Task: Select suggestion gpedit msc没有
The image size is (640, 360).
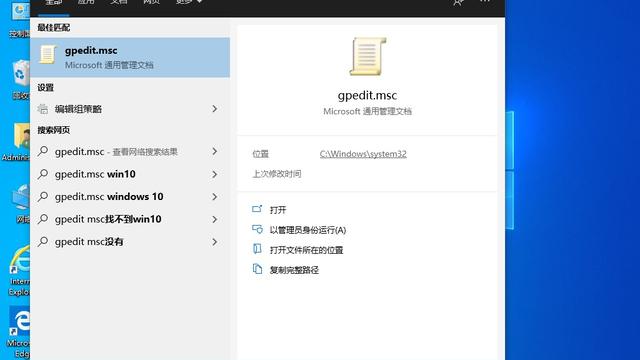Action: [x=130, y=242]
